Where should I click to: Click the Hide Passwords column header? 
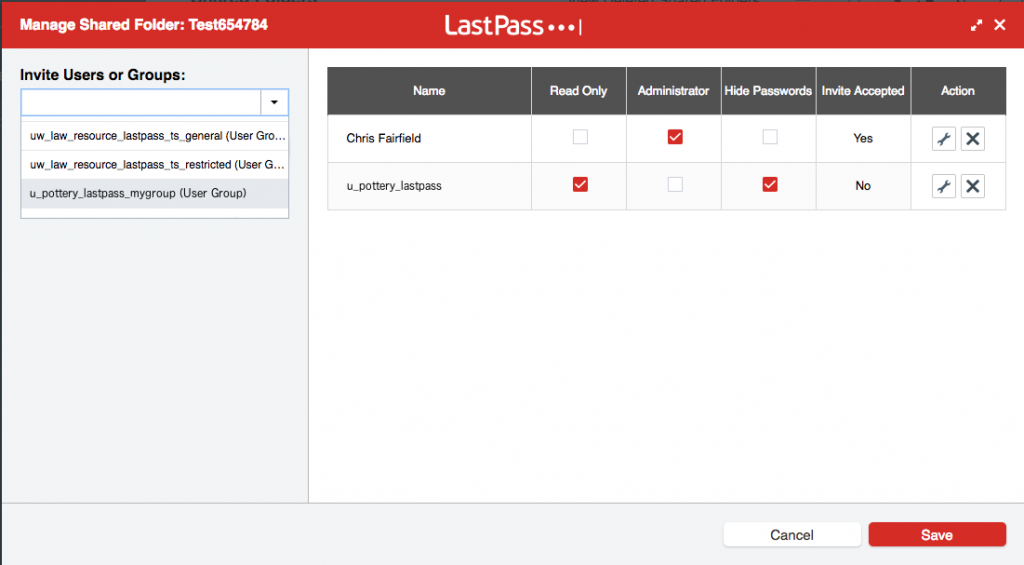pyautogui.click(x=768, y=91)
